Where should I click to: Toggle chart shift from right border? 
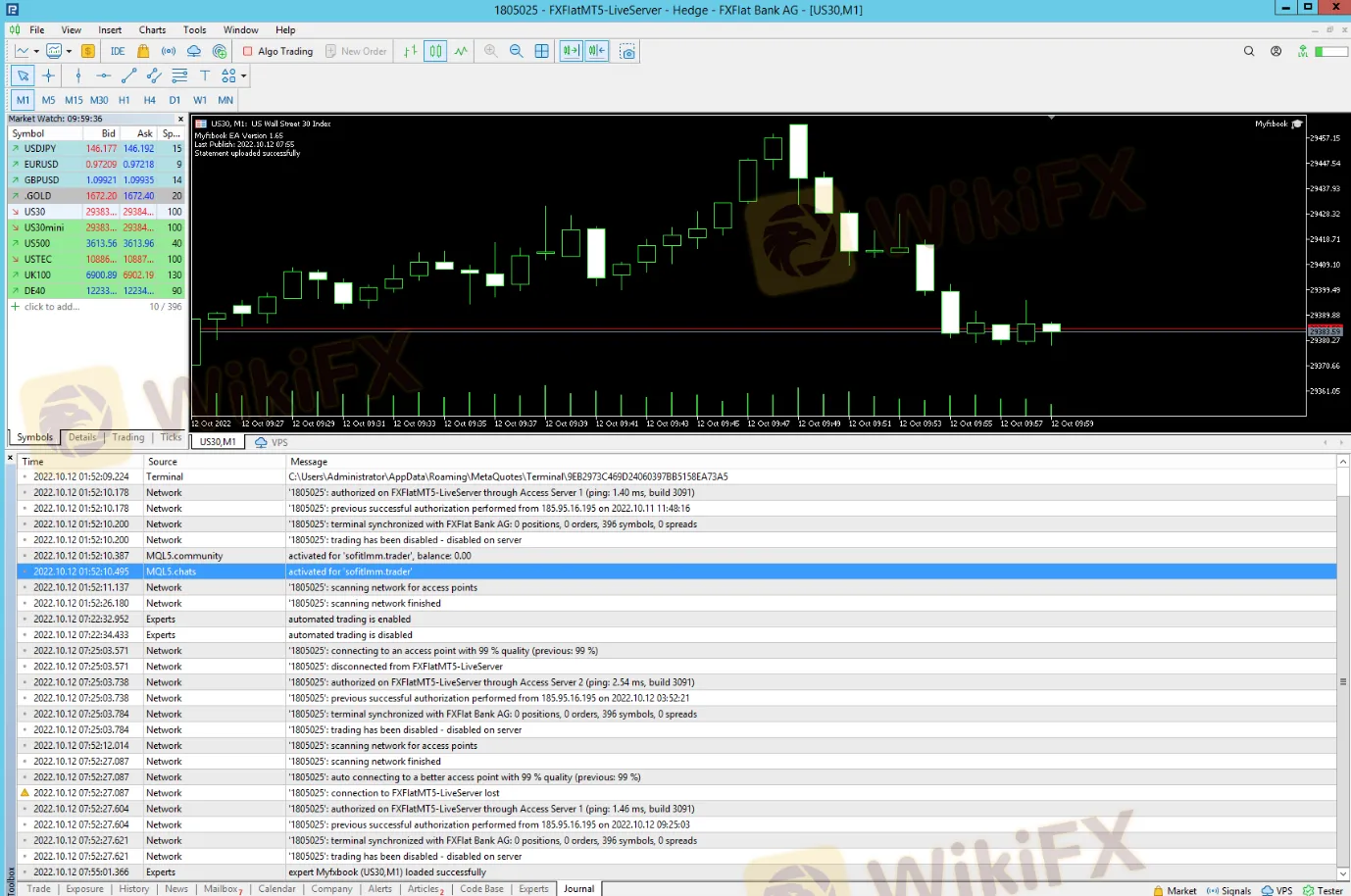[x=597, y=51]
